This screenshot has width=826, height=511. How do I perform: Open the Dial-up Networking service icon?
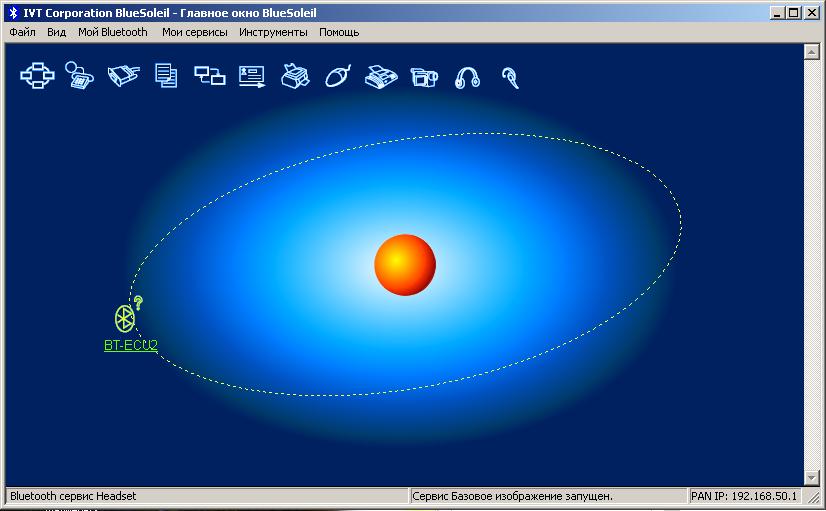pos(79,76)
